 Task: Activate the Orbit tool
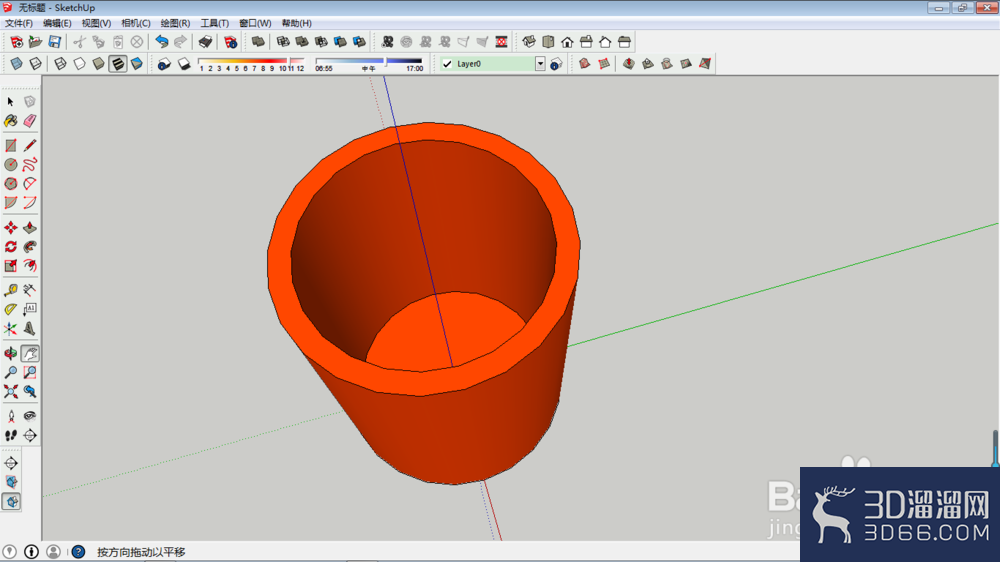pos(11,353)
